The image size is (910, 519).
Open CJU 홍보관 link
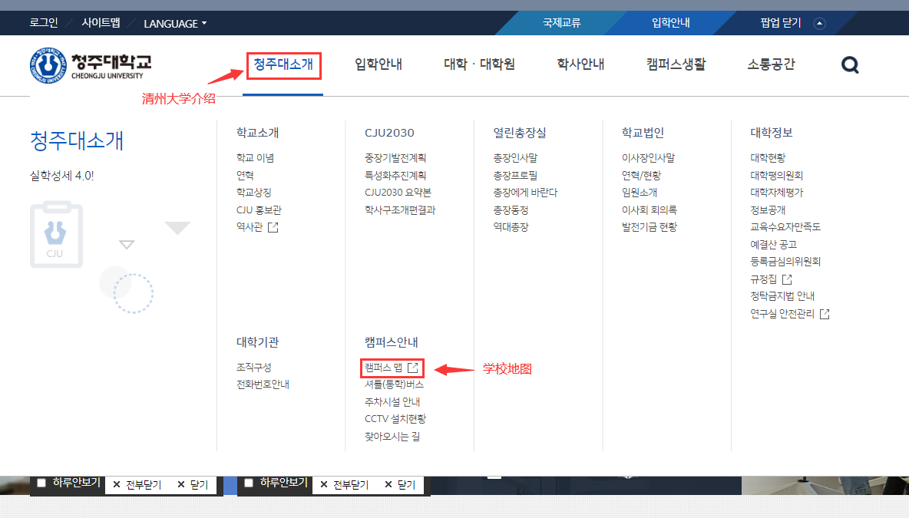(x=258, y=210)
